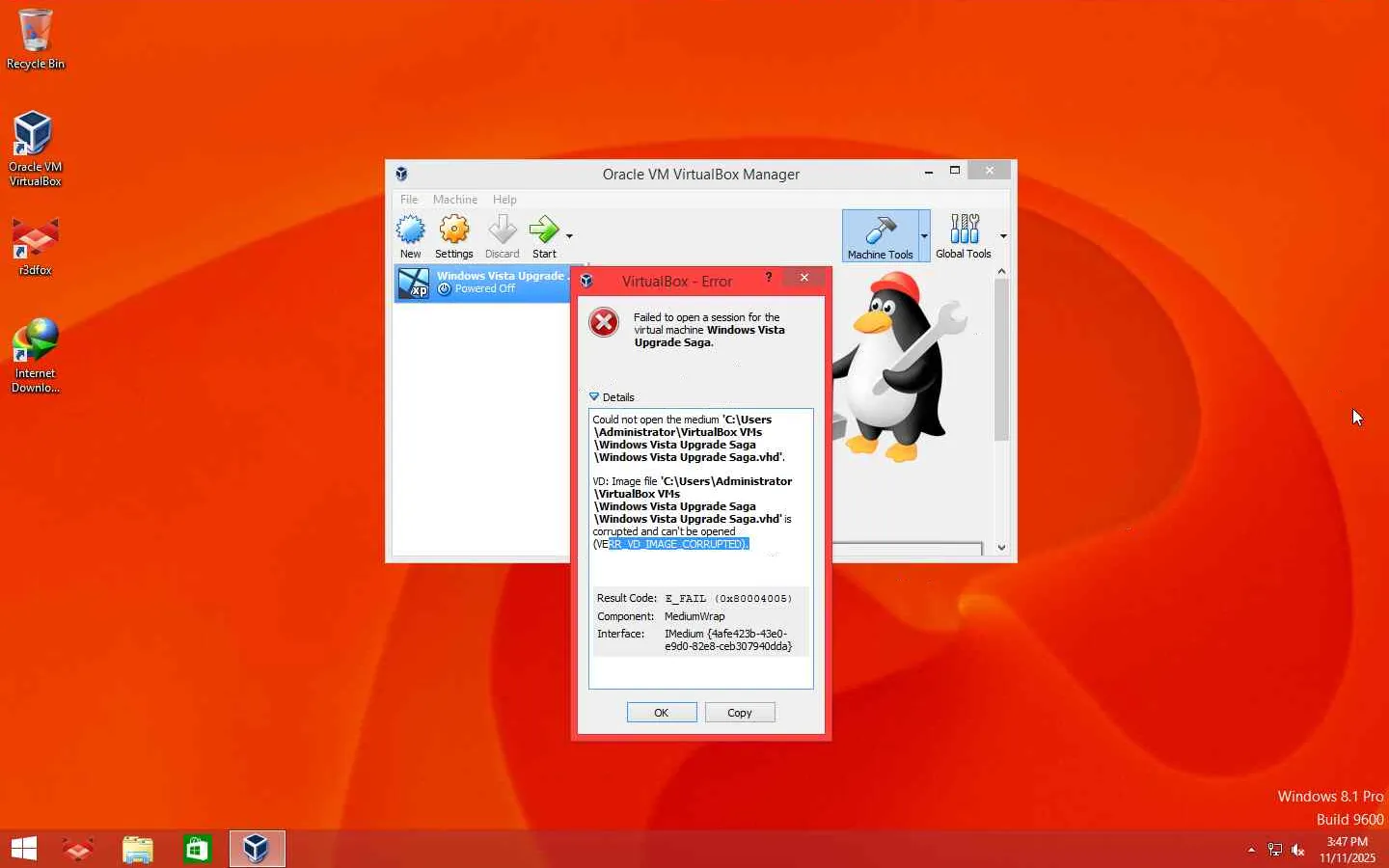Click the Powered Off status text
Screen dimensions: 1389x868
point(485,289)
